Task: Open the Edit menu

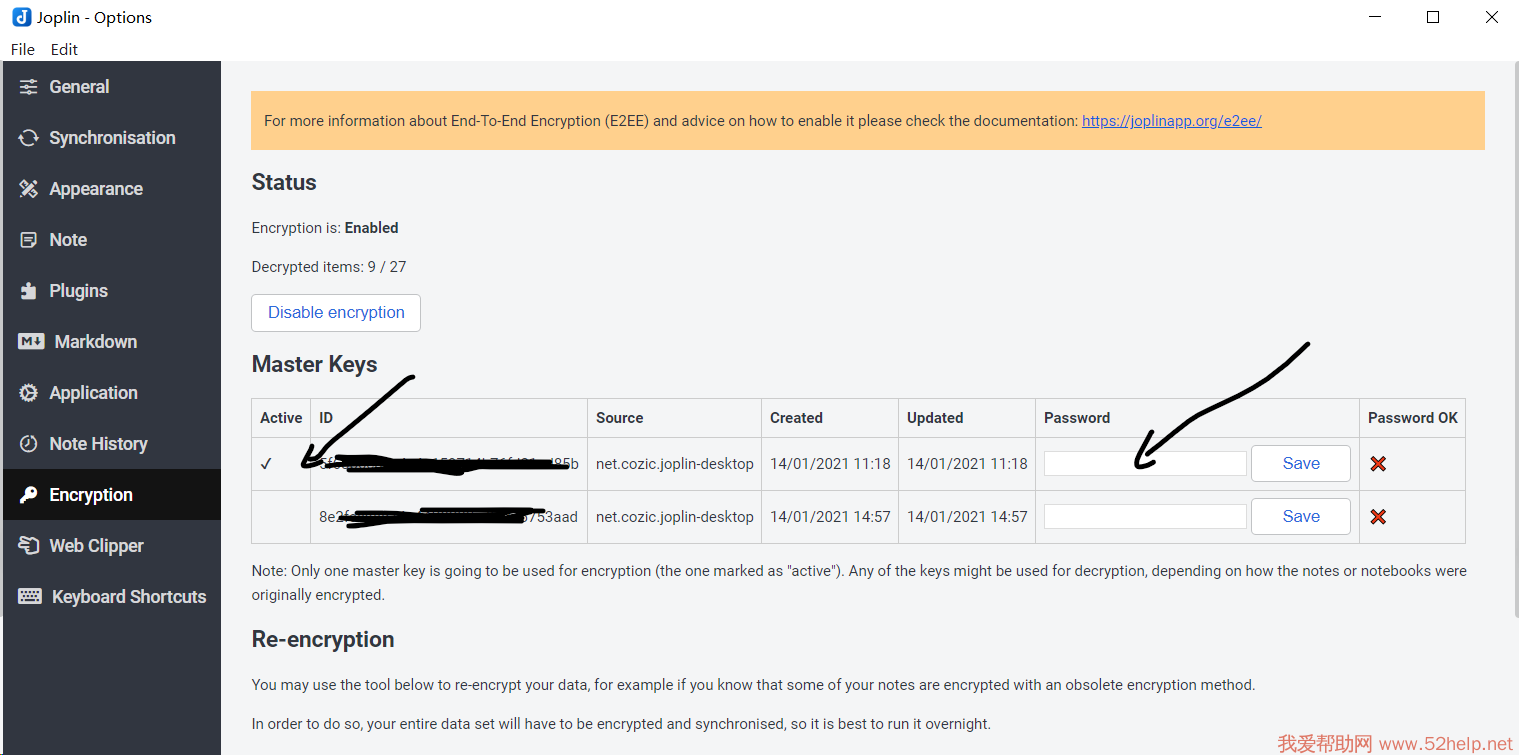Action: (64, 49)
